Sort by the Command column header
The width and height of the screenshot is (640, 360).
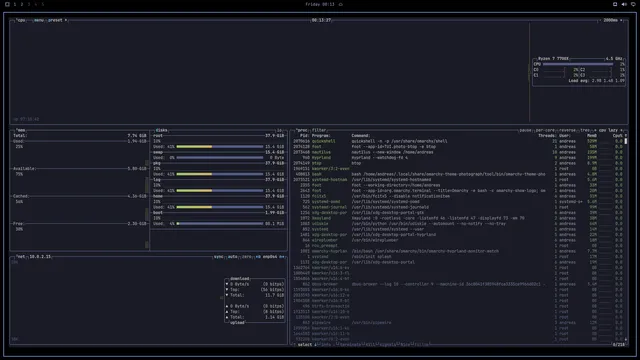(x=360, y=136)
